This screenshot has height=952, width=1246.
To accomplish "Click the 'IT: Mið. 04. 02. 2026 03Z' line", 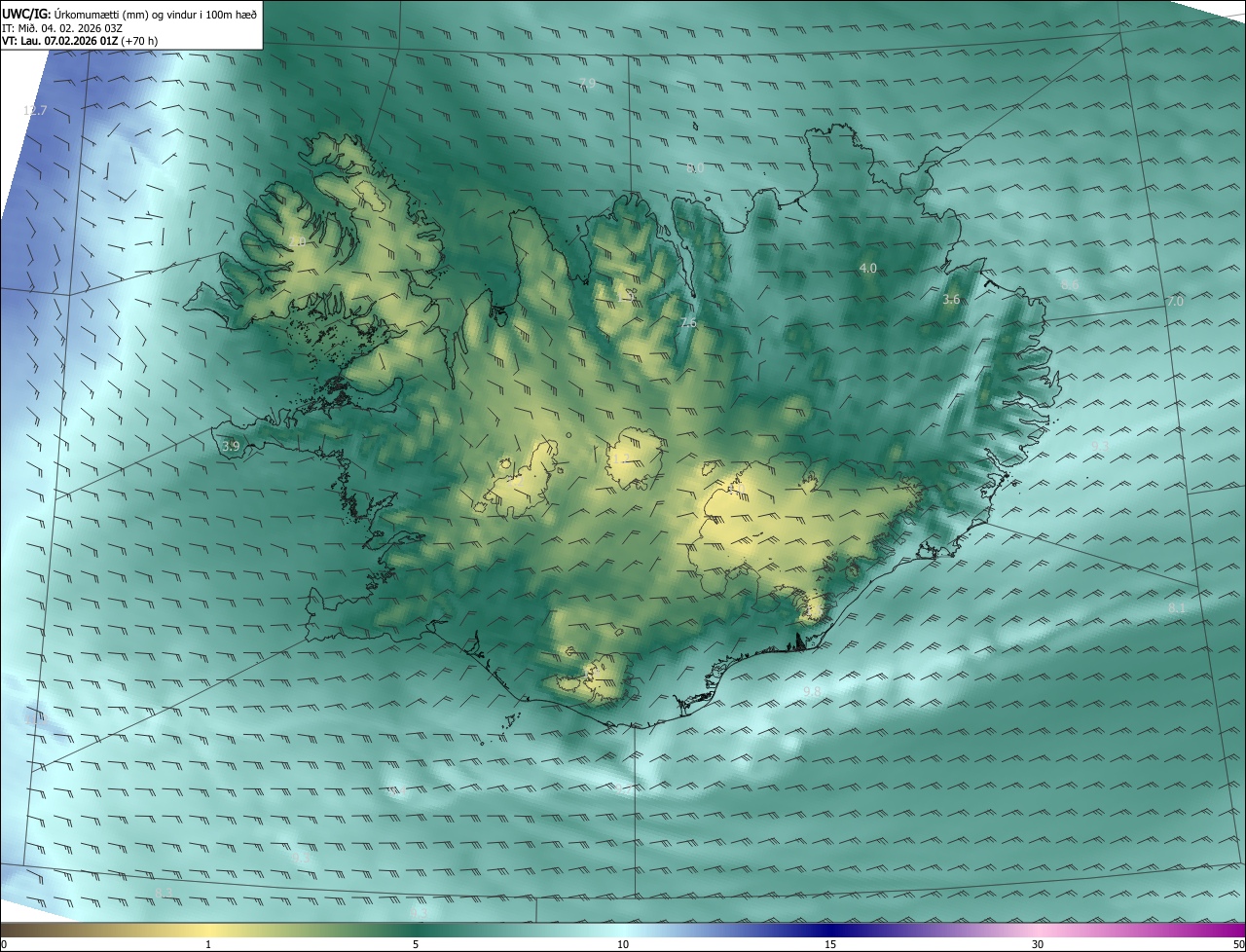I will [62, 28].
